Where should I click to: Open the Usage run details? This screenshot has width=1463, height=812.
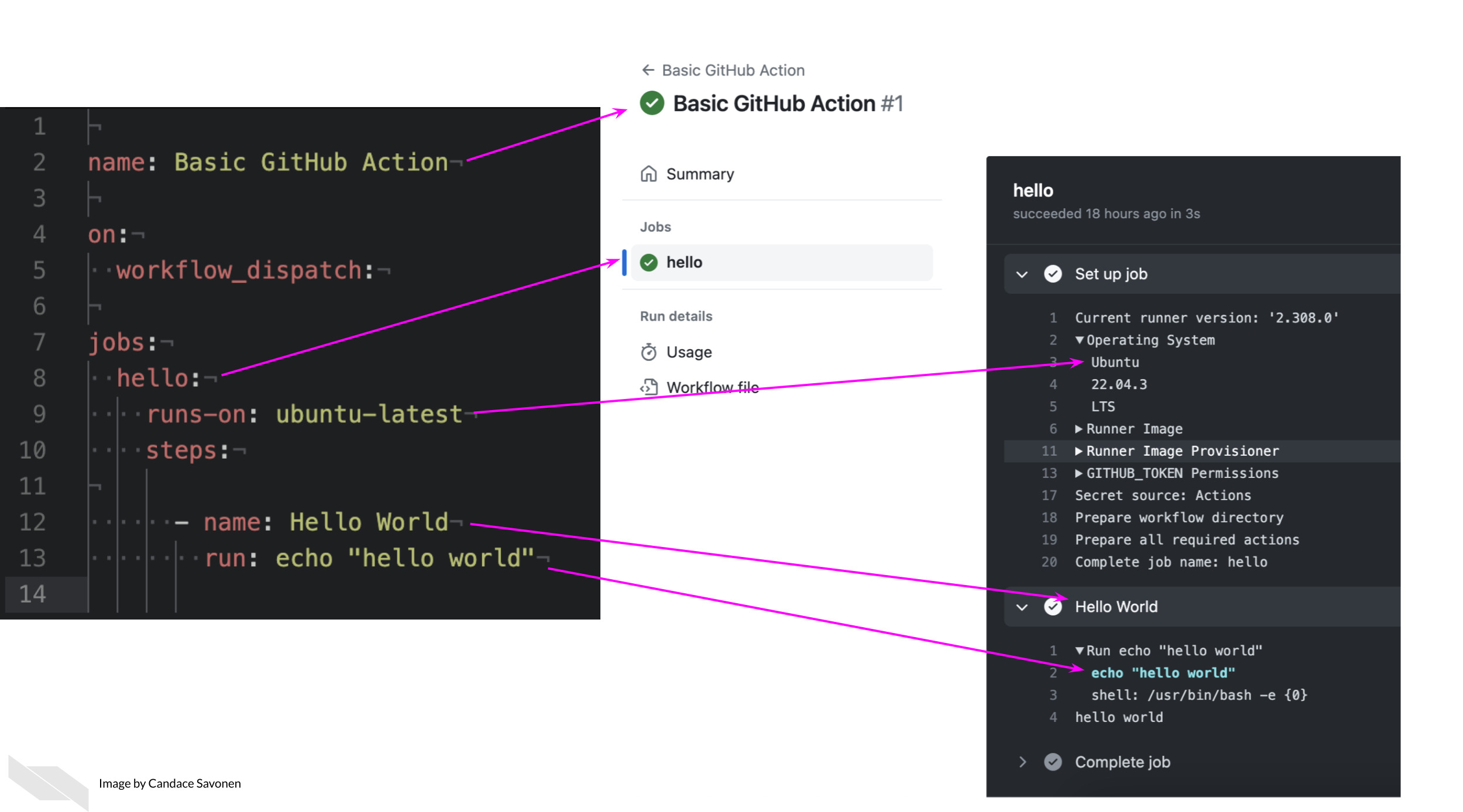pos(689,352)
